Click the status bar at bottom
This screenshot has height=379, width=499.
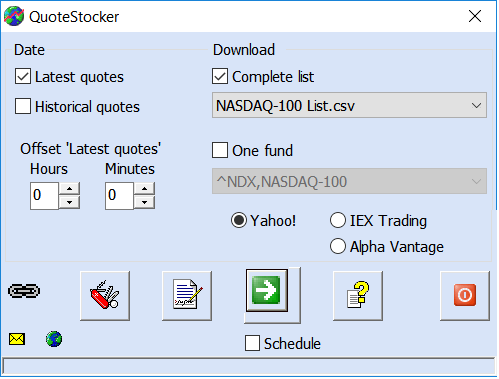249,366
